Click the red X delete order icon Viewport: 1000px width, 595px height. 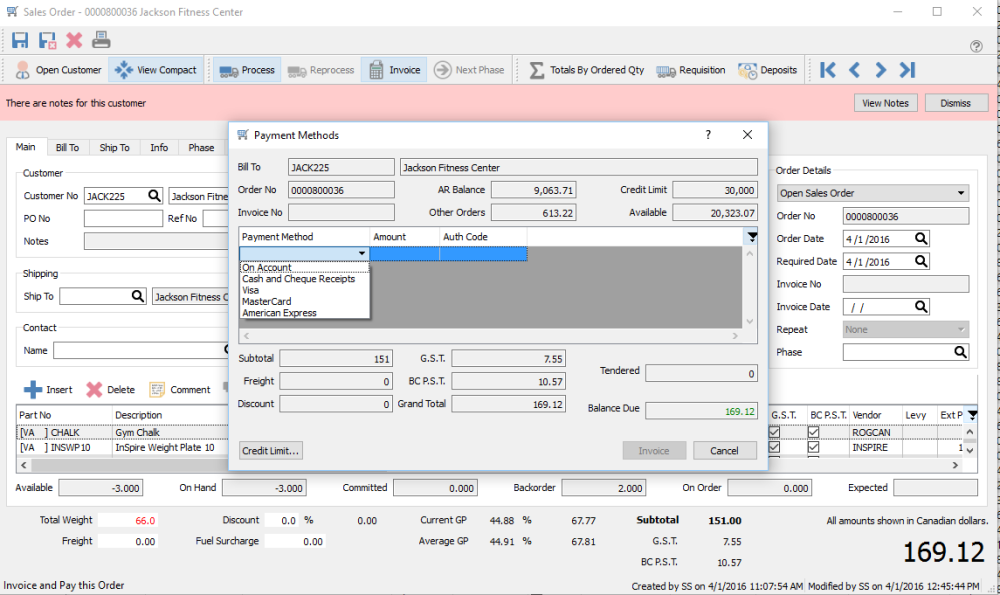pyautogui.click(x=74, y=40)
